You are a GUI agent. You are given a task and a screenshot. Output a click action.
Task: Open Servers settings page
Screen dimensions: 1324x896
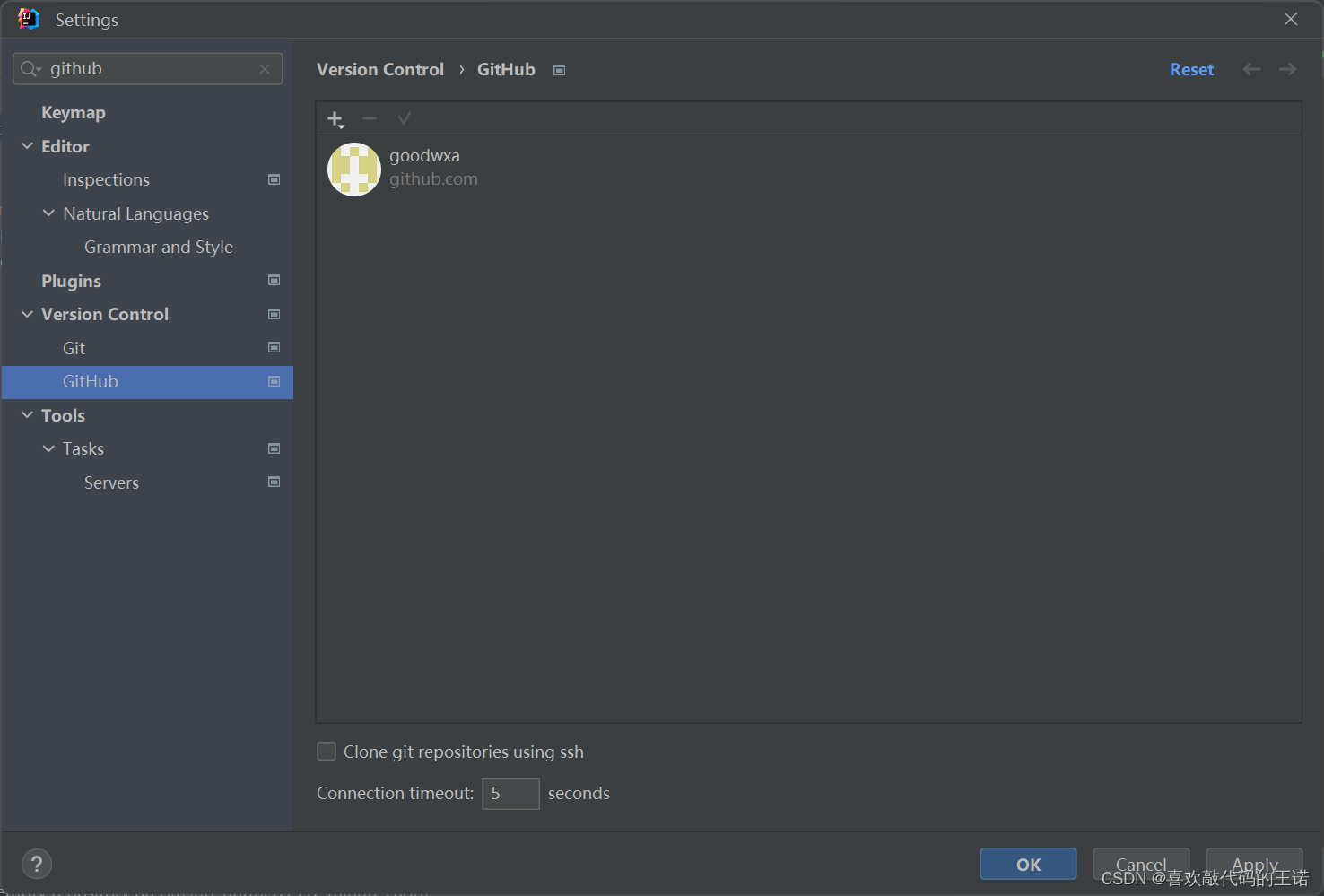click(111, 483)
